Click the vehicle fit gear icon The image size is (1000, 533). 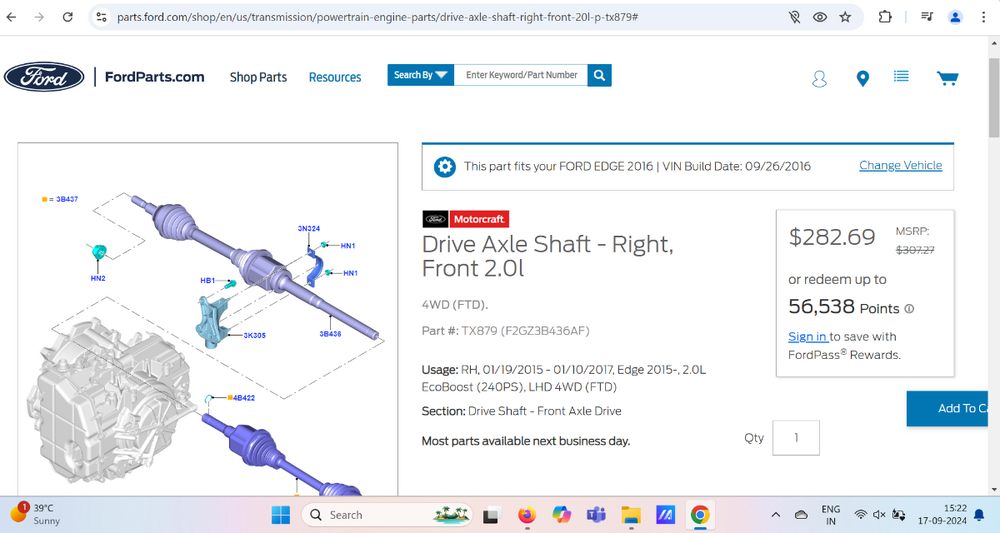(x=445, y=167)
